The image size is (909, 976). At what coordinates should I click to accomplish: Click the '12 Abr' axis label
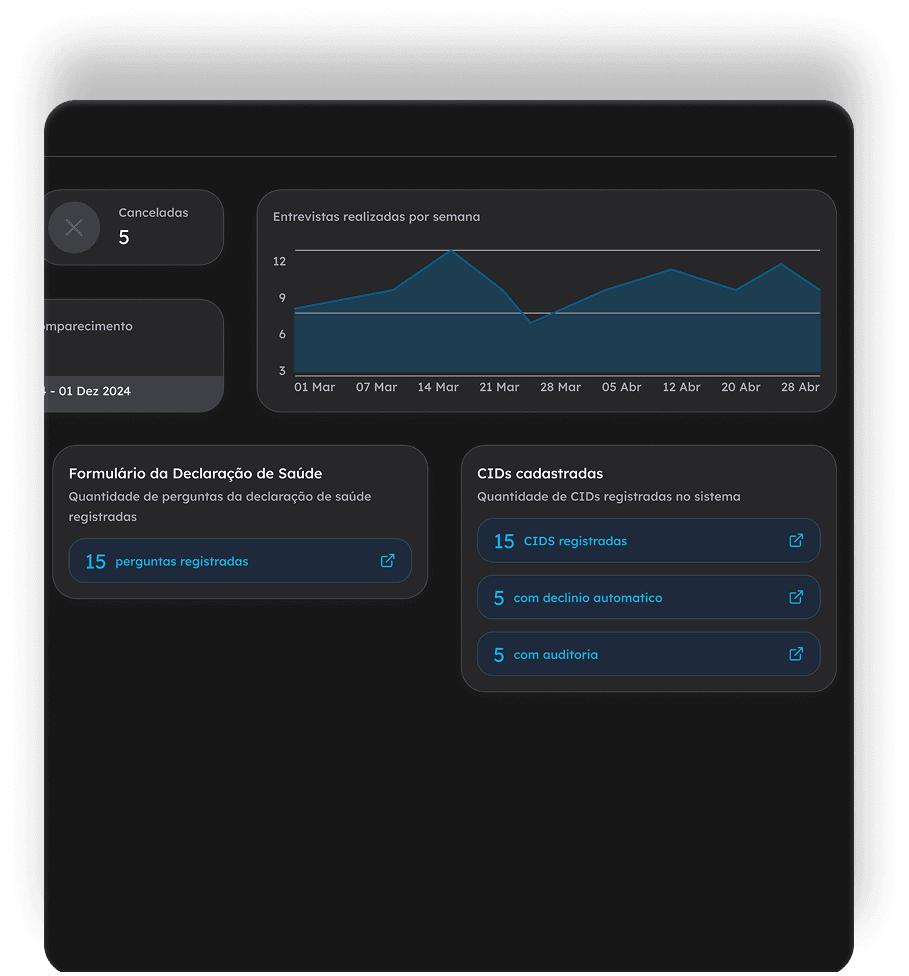[681, 387]
